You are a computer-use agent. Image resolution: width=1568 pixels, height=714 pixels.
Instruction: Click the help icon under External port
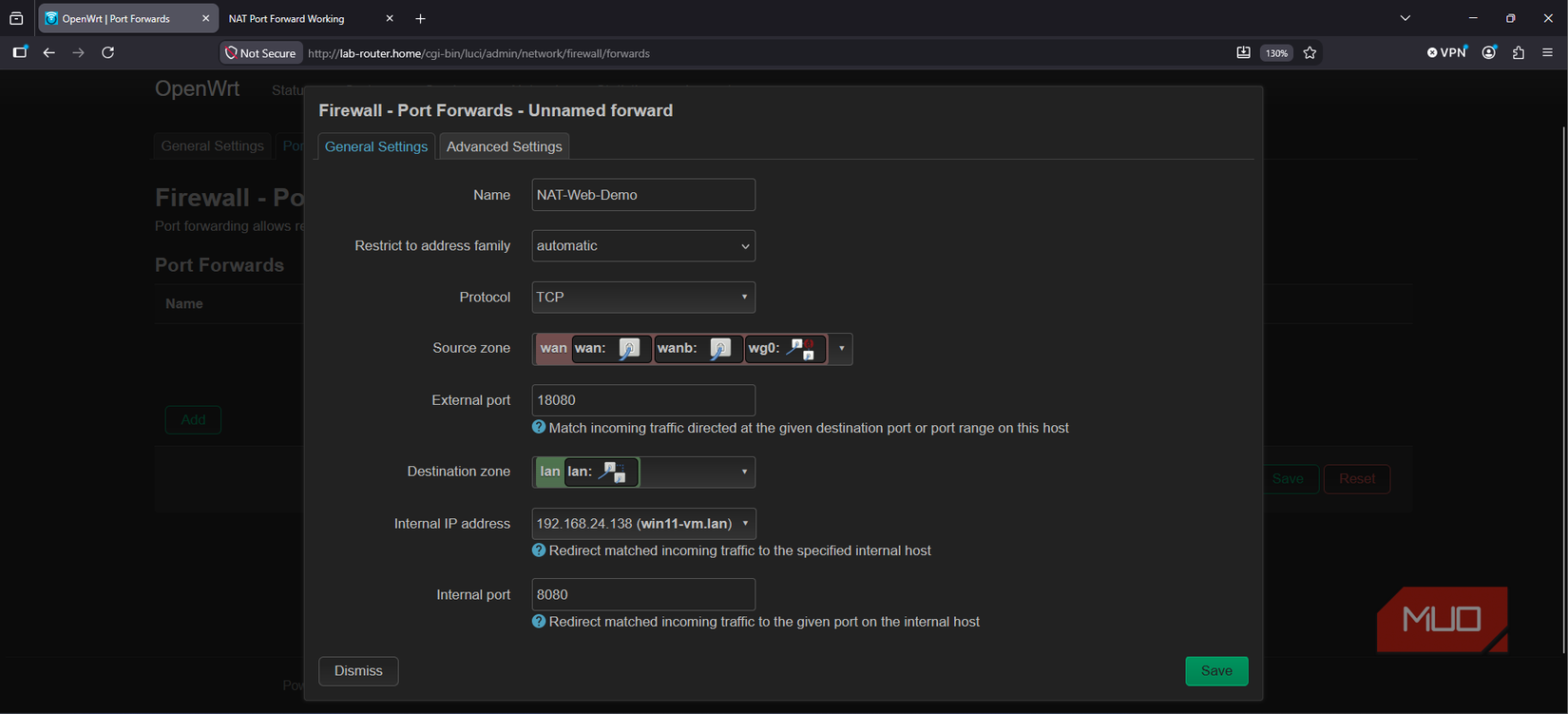pos(539,428)
